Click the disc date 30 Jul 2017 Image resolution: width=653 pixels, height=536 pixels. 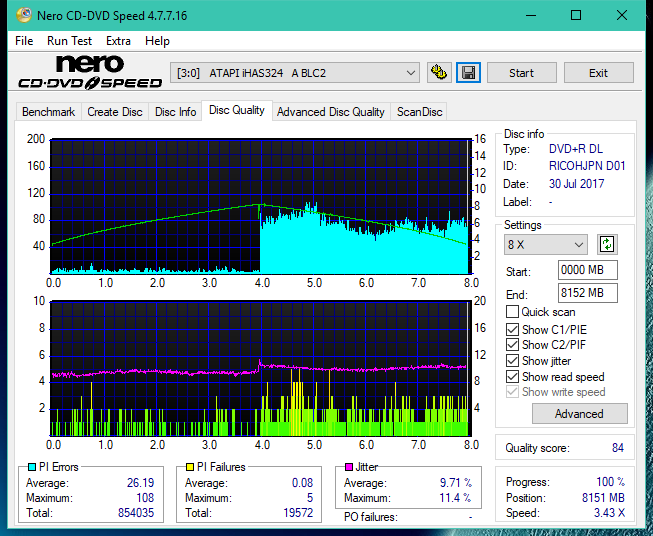(576, 184)
